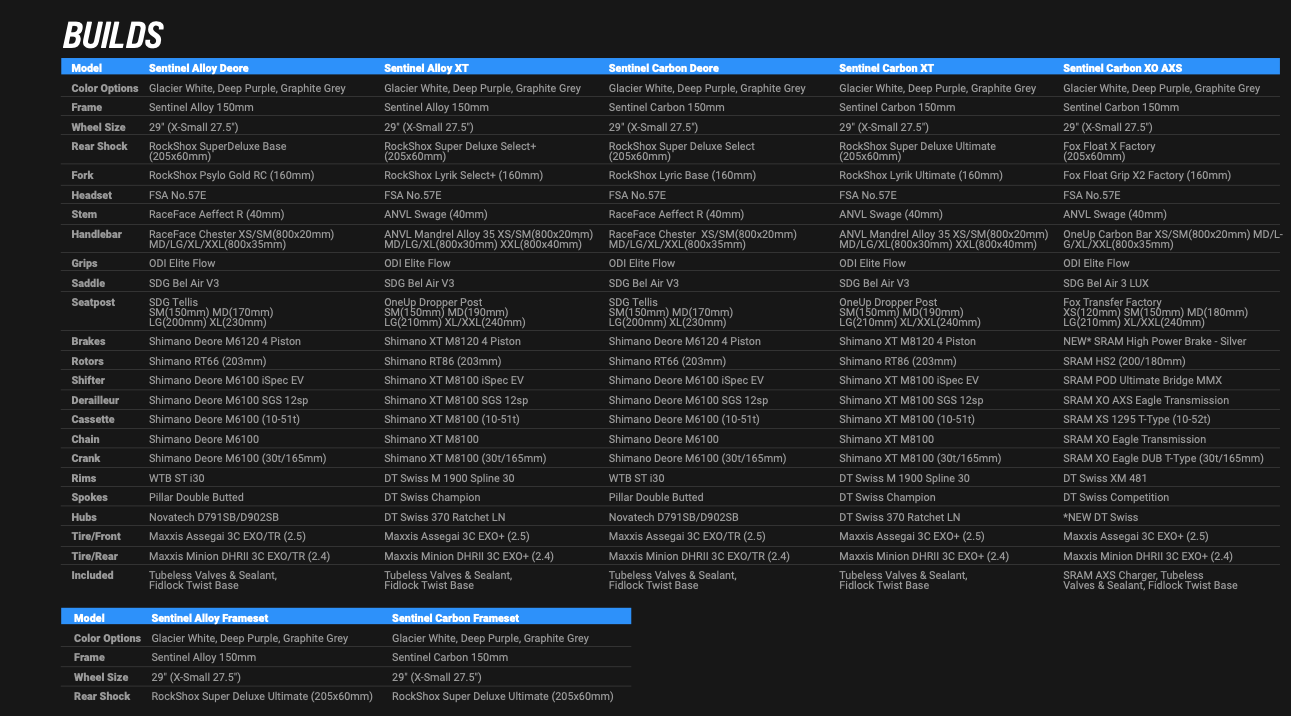Select the Sentinel Alloy XT column header
This screenshot has height=716, width=1291.
click(426, 68)
